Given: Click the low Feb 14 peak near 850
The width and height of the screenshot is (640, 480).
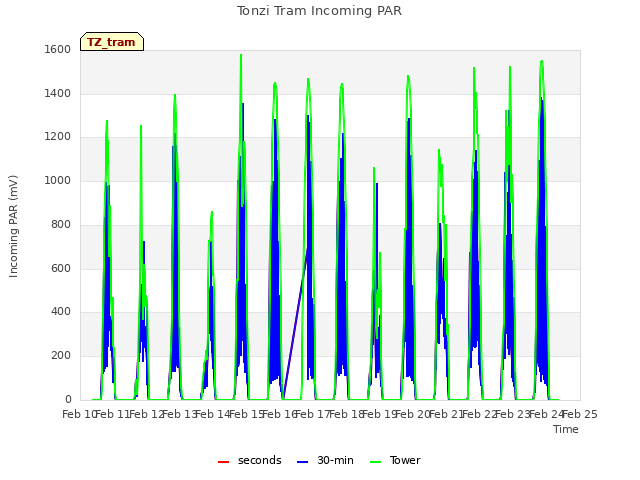Looking at the screenshot, I should coord(211,213).
